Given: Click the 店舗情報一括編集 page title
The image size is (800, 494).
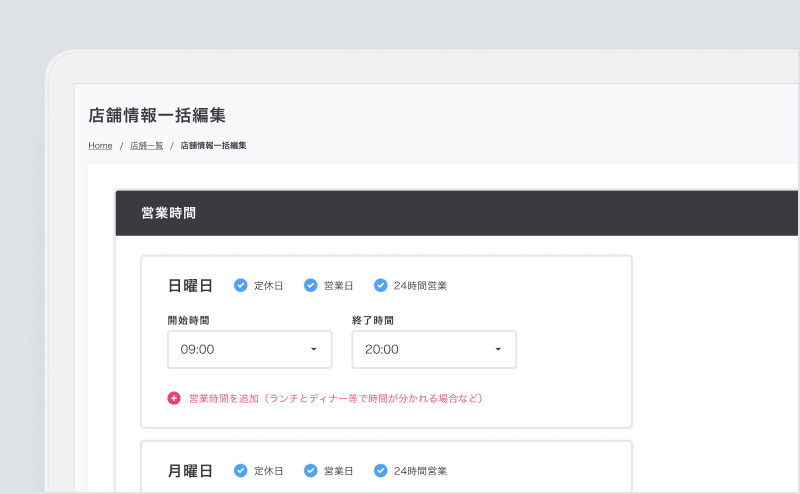Looking at the screenshot, I should [x=157, y=115].
